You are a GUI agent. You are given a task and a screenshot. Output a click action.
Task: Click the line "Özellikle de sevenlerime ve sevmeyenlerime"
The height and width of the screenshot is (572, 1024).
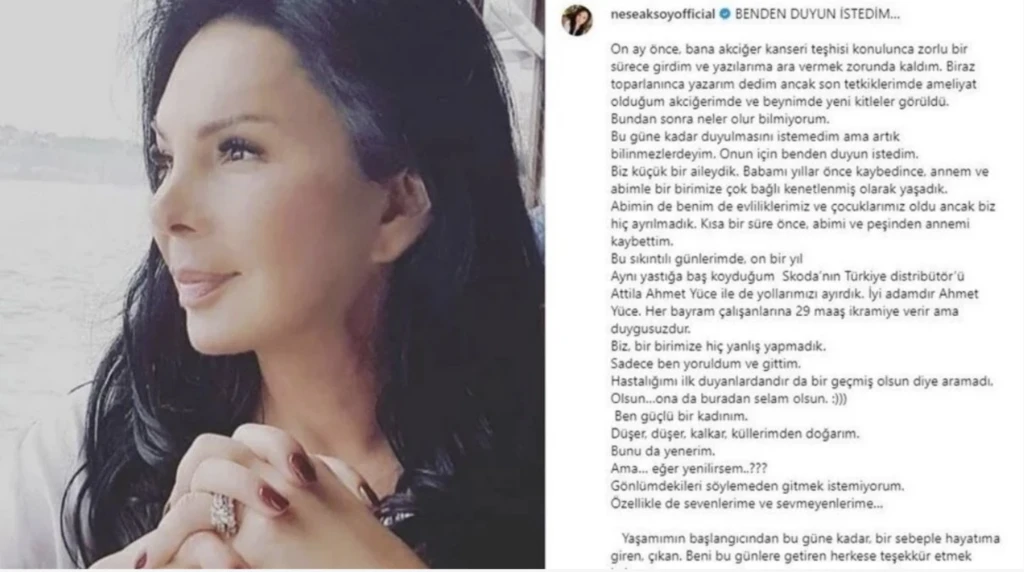coord(746,503)
